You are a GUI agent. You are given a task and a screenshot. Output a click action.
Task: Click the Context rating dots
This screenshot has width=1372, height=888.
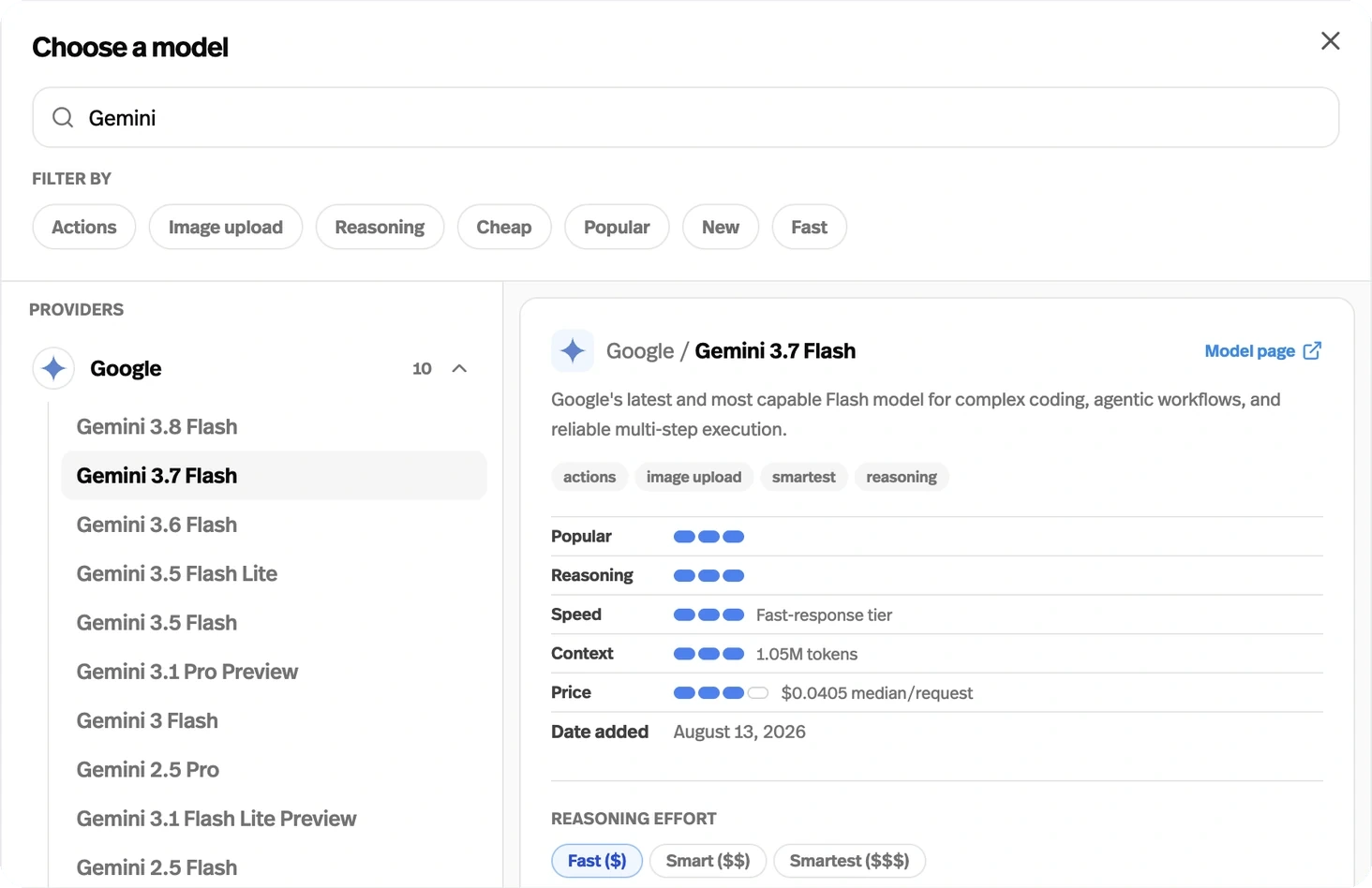coord(708,654)
